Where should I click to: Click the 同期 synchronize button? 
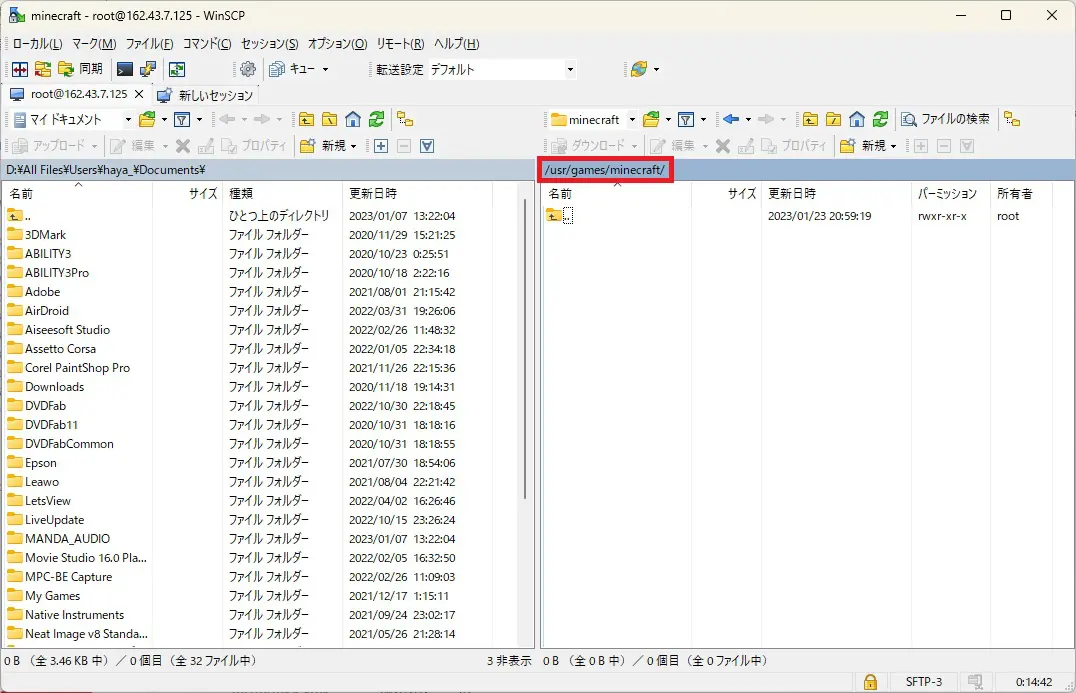click(x=80, y=69)
